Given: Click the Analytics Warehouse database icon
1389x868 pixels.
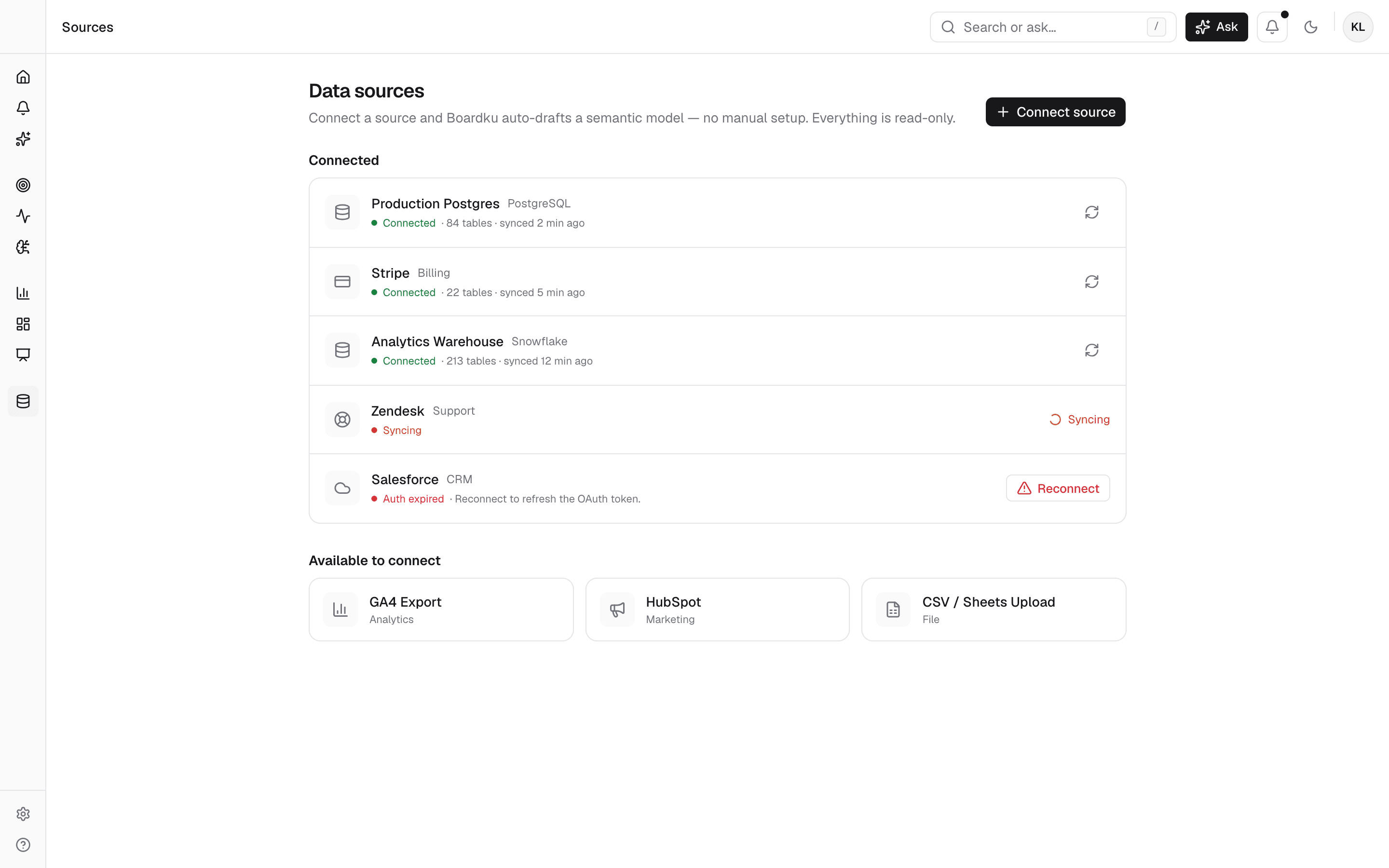Looking at the screenshot, I should 342,350.
